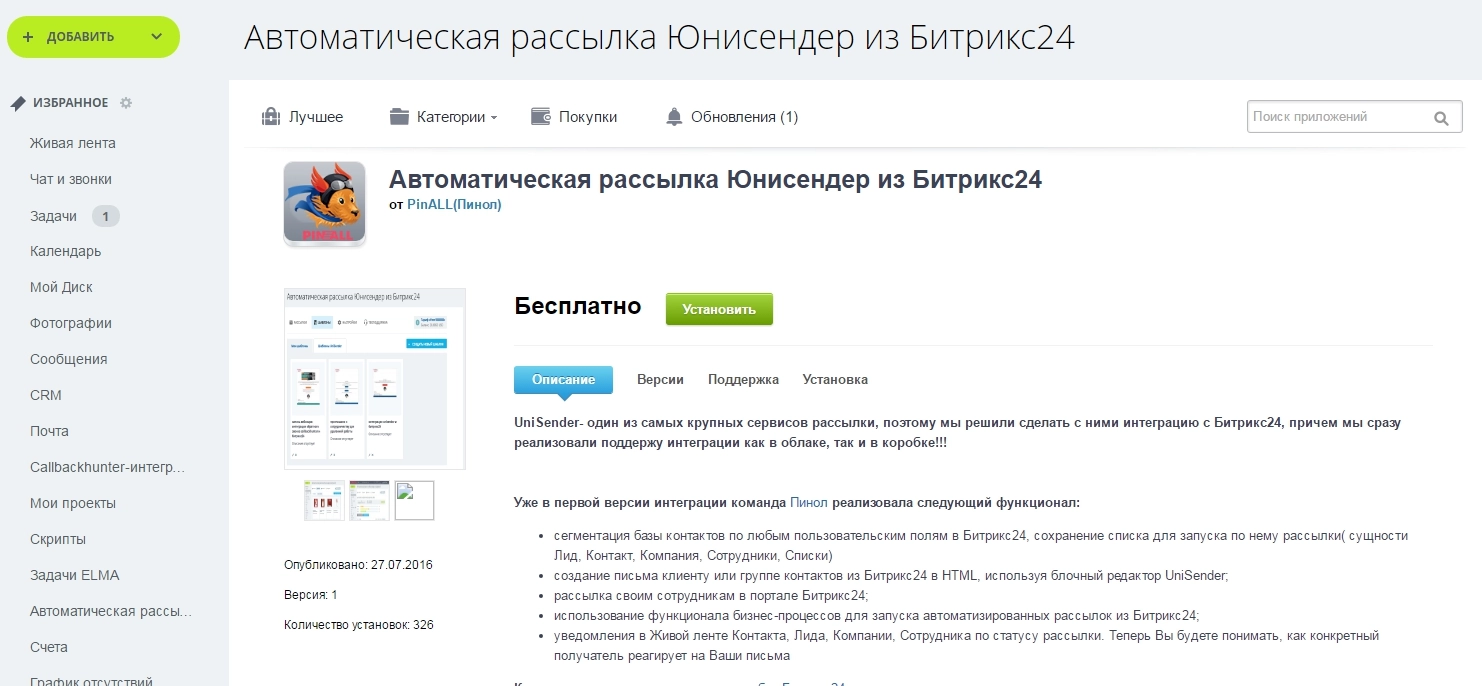Click the Поиск приложений search field
1482x686 pixels.
click(1335, 117)
